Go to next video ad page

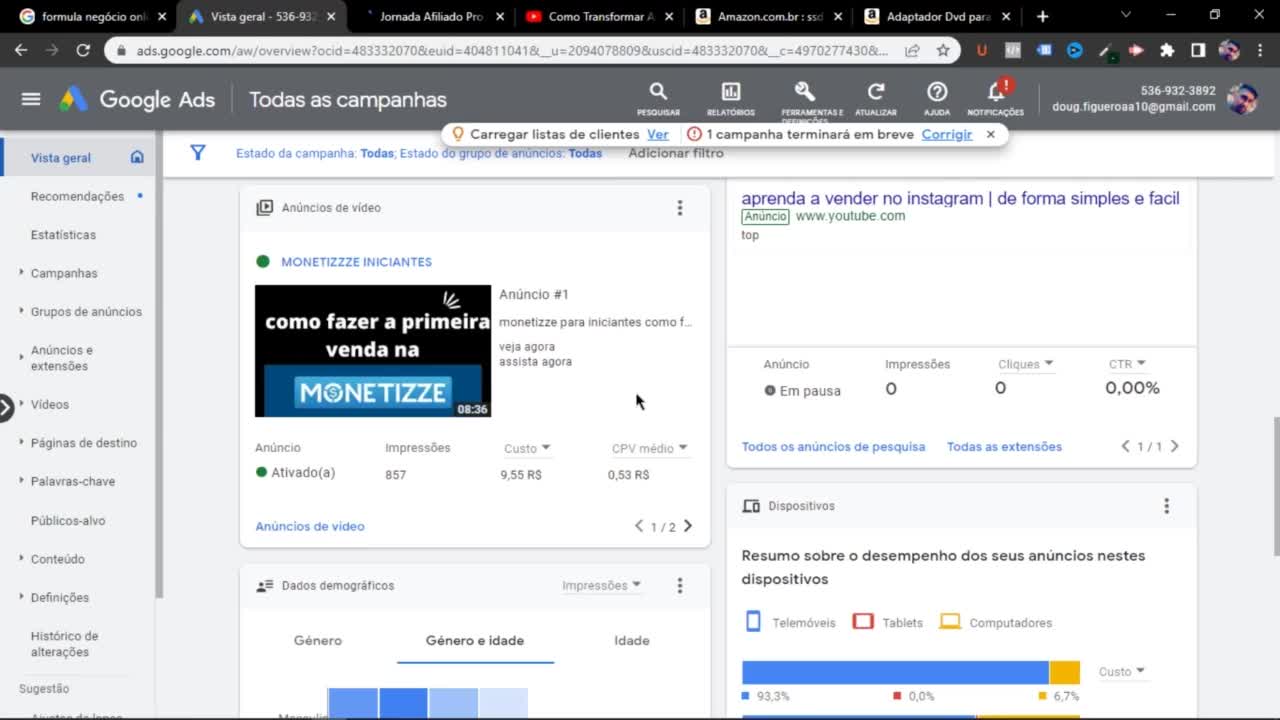coord(688,526)
